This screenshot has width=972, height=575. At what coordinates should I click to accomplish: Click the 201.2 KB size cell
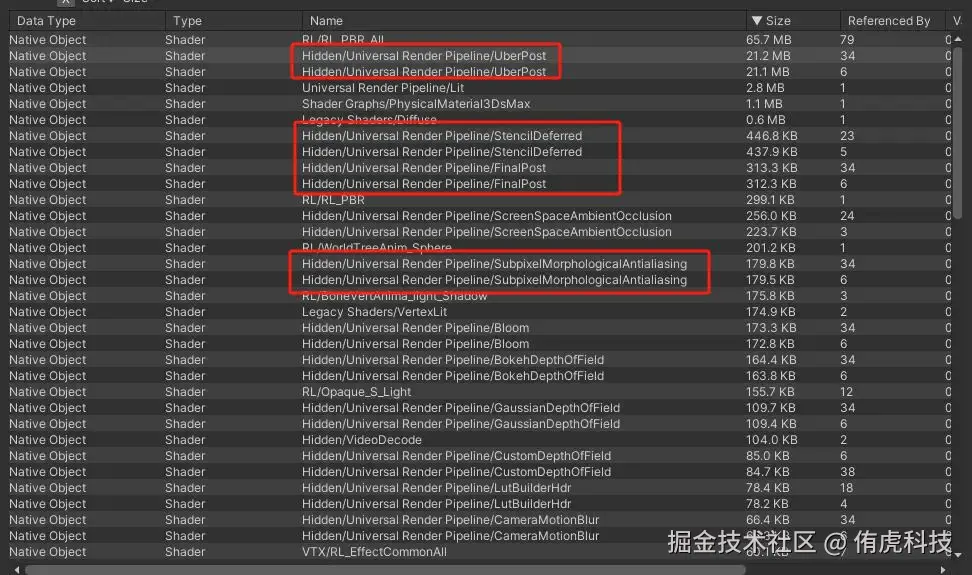[x=771, y=248]
